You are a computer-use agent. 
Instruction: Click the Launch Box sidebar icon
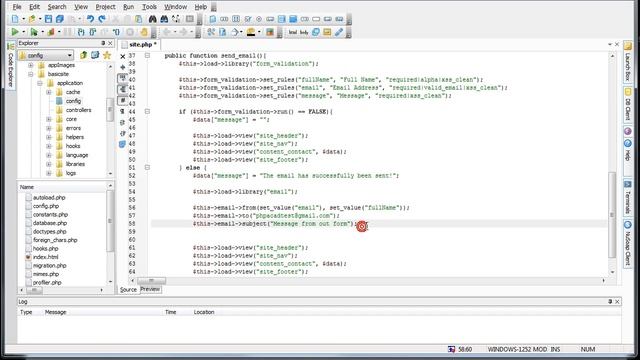[628, 46]
